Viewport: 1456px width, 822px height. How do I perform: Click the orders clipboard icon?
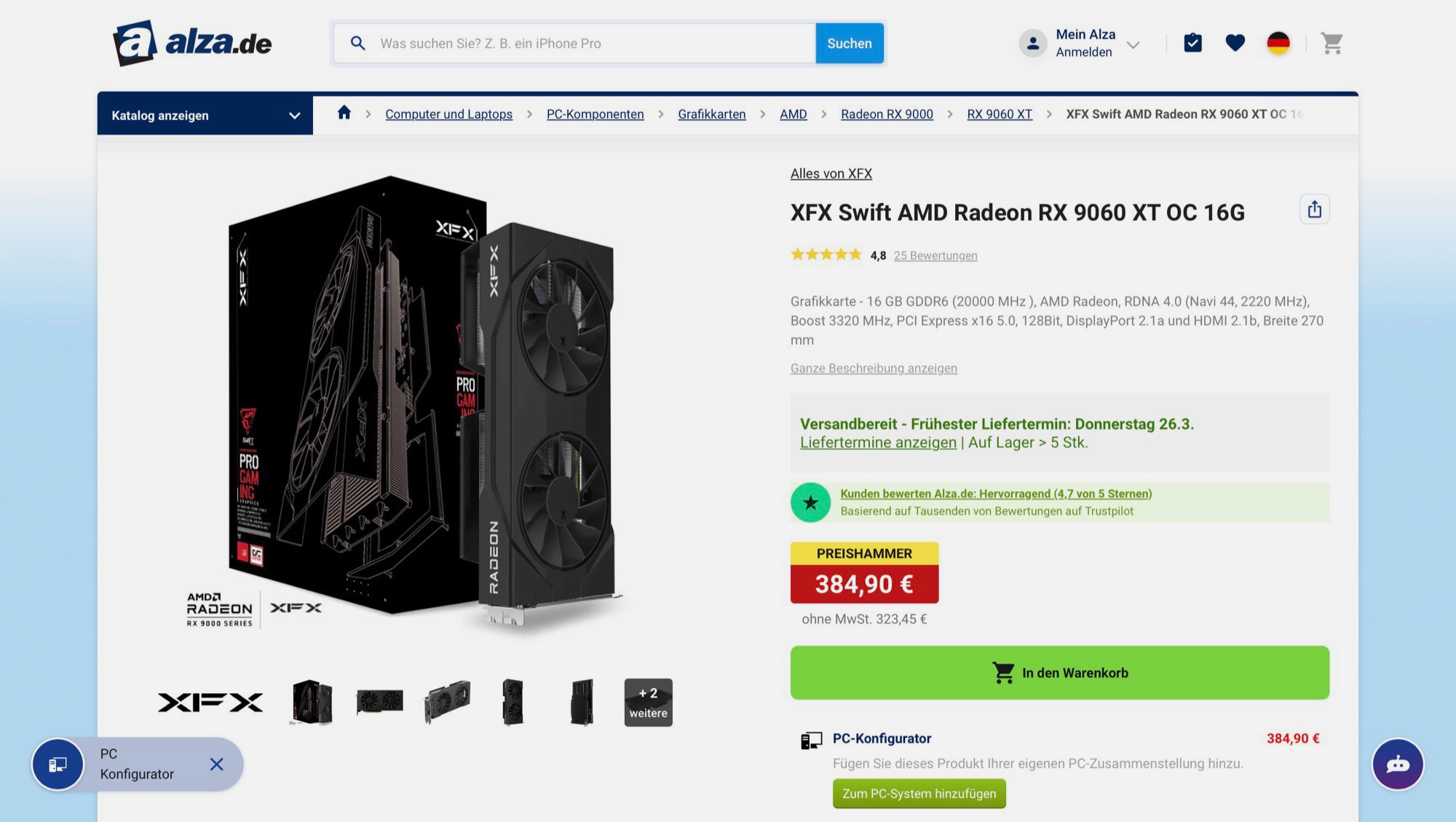pos(1192,44)
